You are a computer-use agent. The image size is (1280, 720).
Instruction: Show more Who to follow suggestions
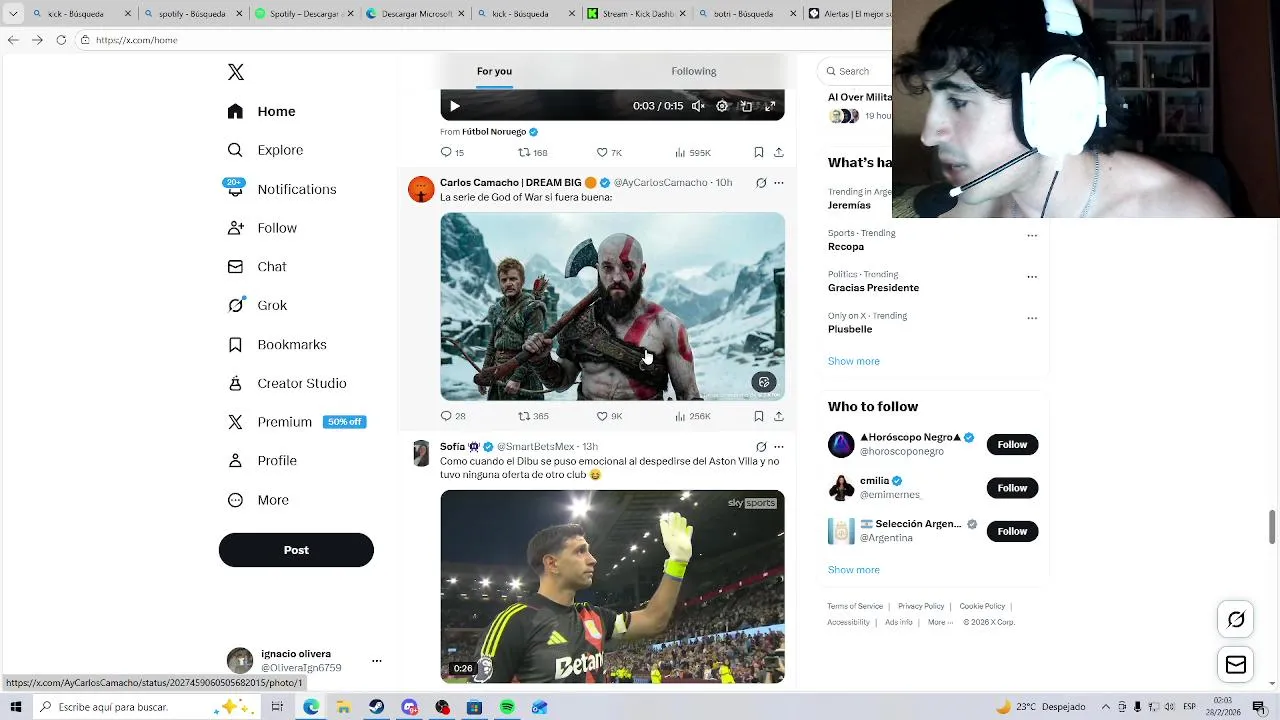pyautogui.click(x=853, y=570)
